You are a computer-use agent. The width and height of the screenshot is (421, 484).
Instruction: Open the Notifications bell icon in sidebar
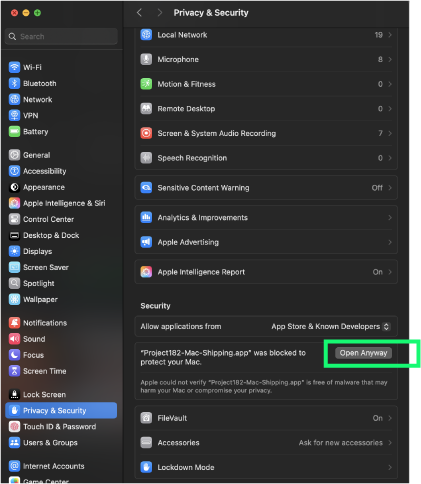[14, 323]
